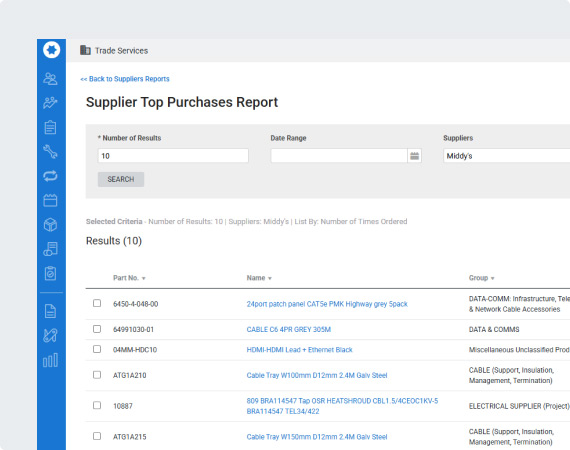Viewport: 570px width, 450px height.
Task: Click the Date Range input field
Action: (339, 156)
